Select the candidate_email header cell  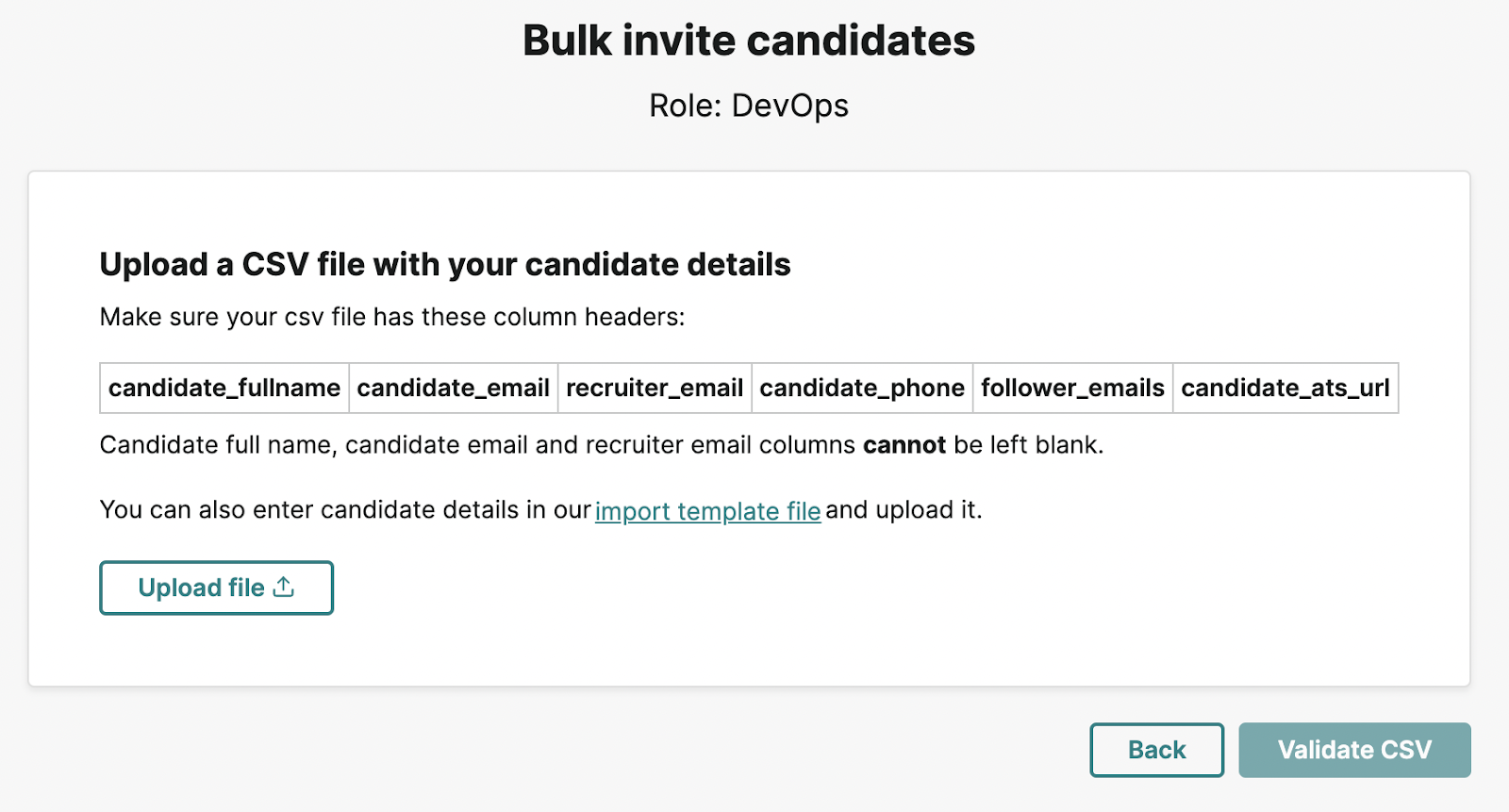(x=454, y=388)
